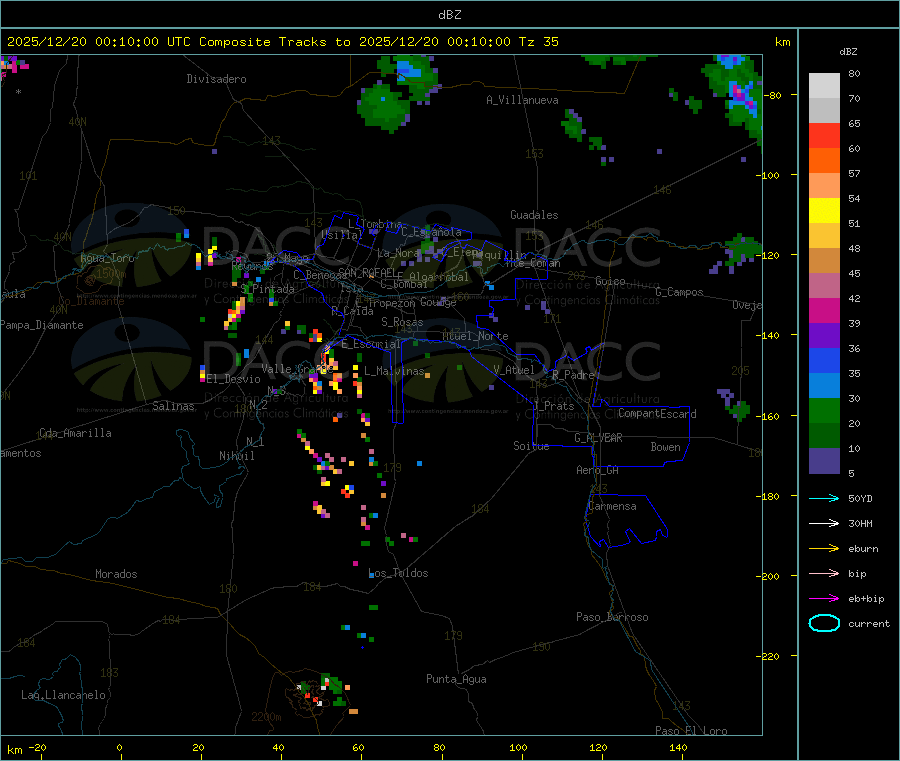Click the Soitue map label
Viewport: 900px width, 761px height.
click(531, 446)
